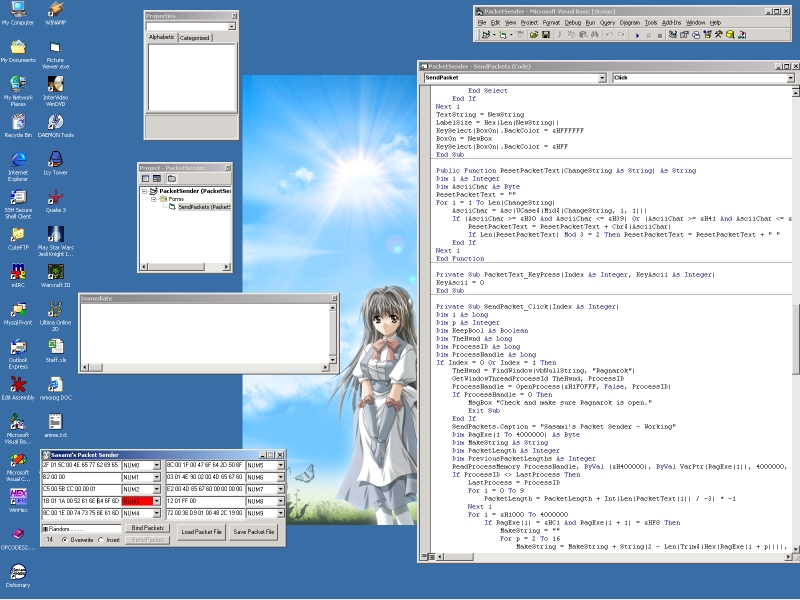Click View Object icon in Project window
This screenshot has height=600, width=800.
[x=157, y=179]
